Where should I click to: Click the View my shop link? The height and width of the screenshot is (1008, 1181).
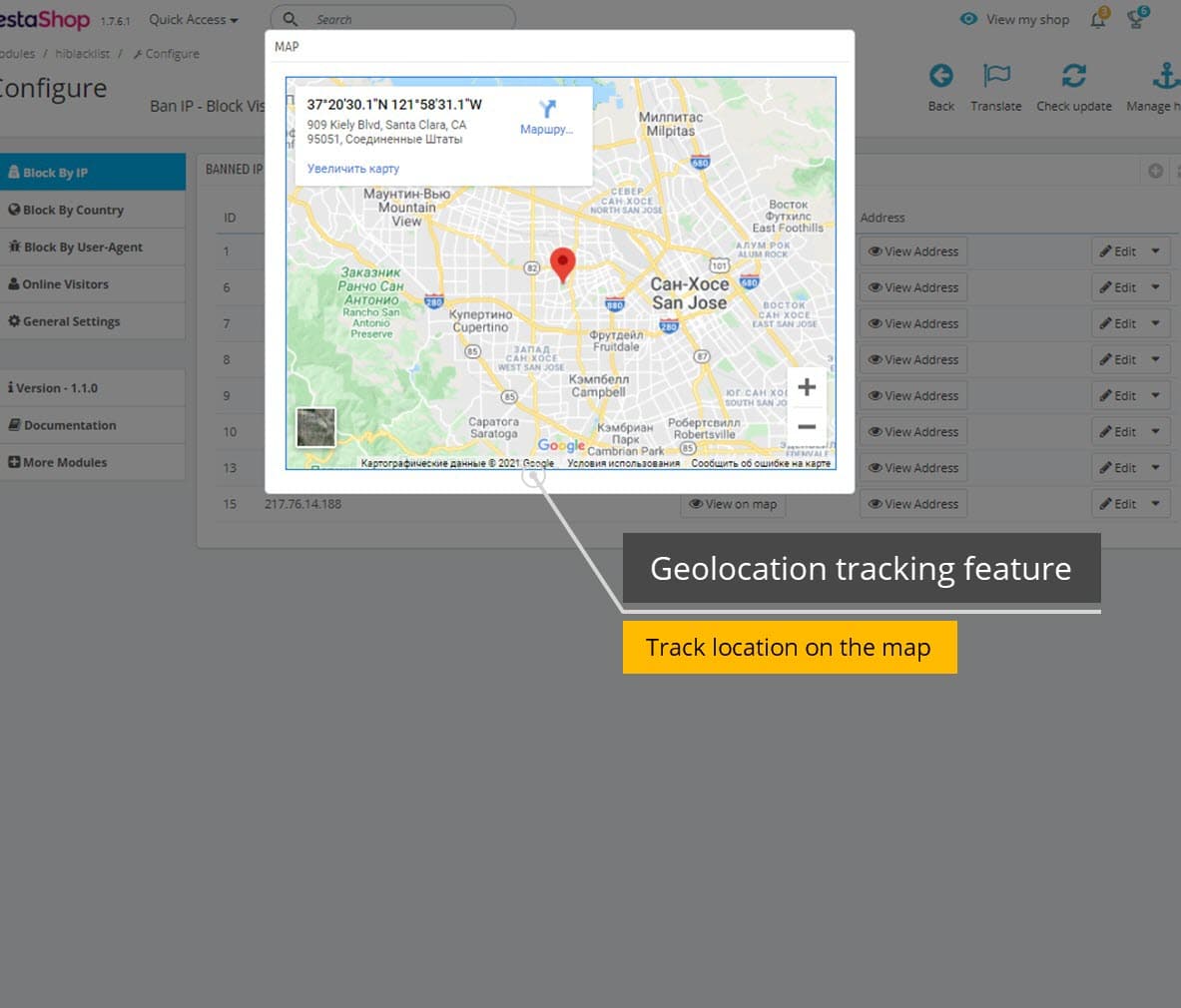tap(1014, 20)
